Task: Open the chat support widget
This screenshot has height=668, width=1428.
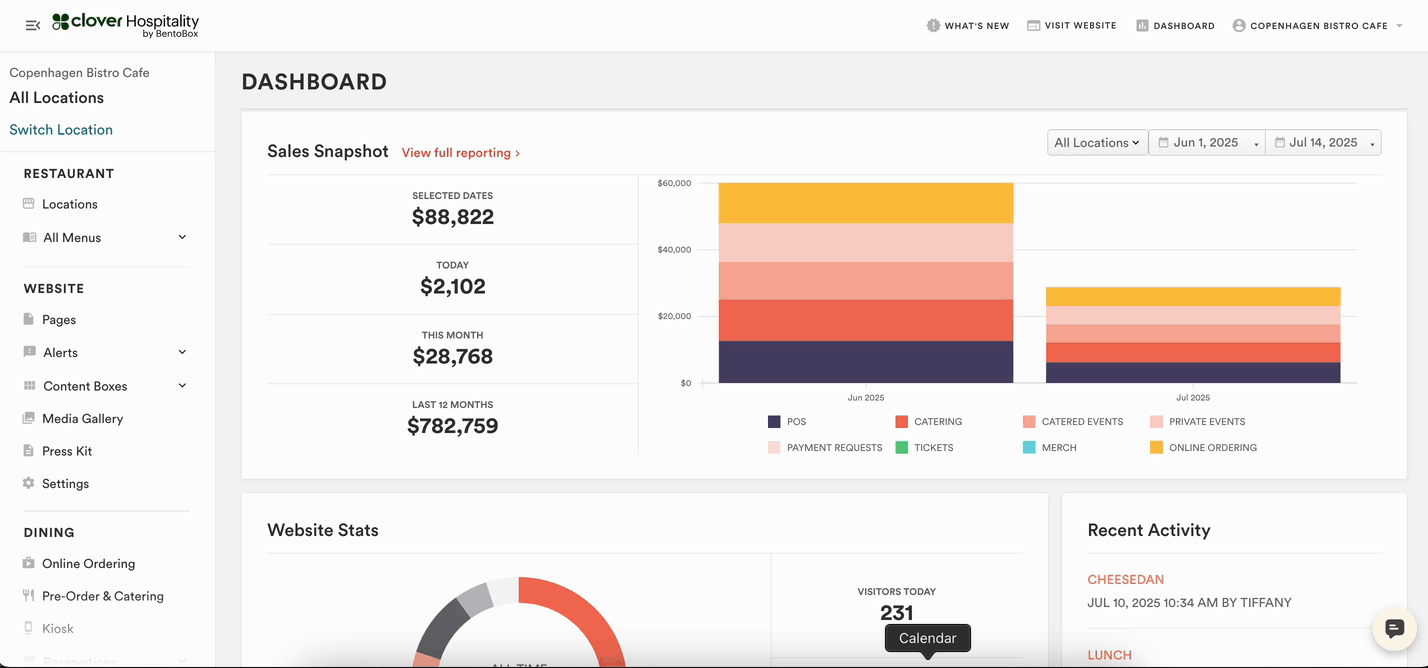Action: pos(1395,628)
